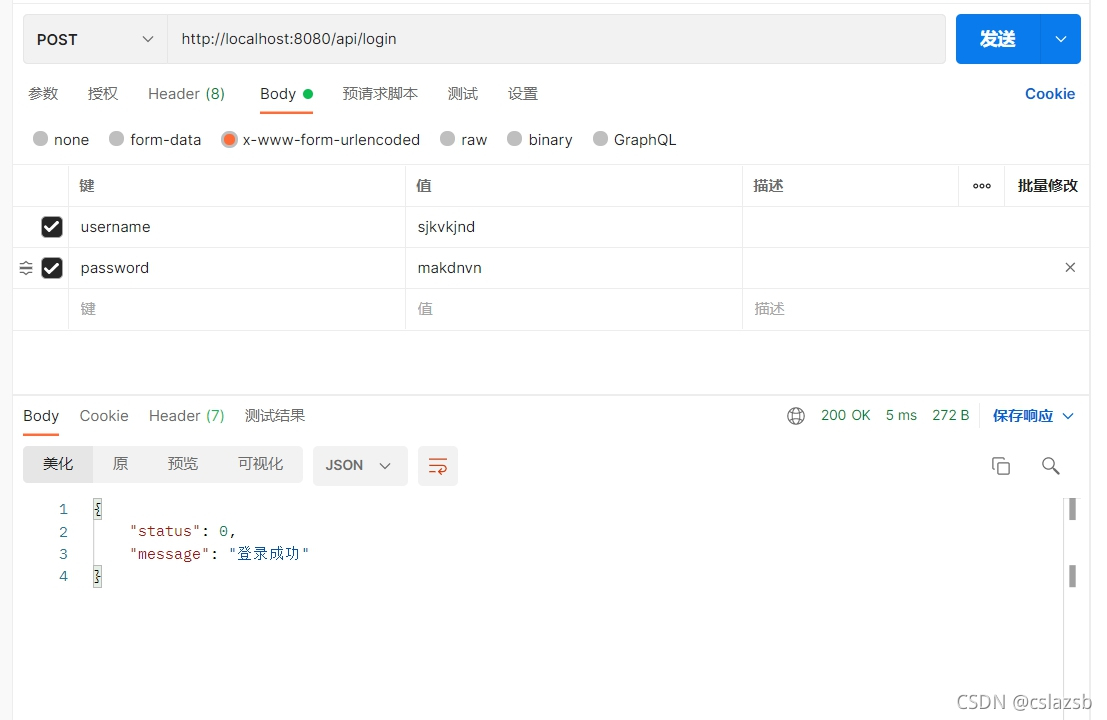Click the 5 ms response time
This screenshot has height=720, width=1107.
tap(901, 415)
